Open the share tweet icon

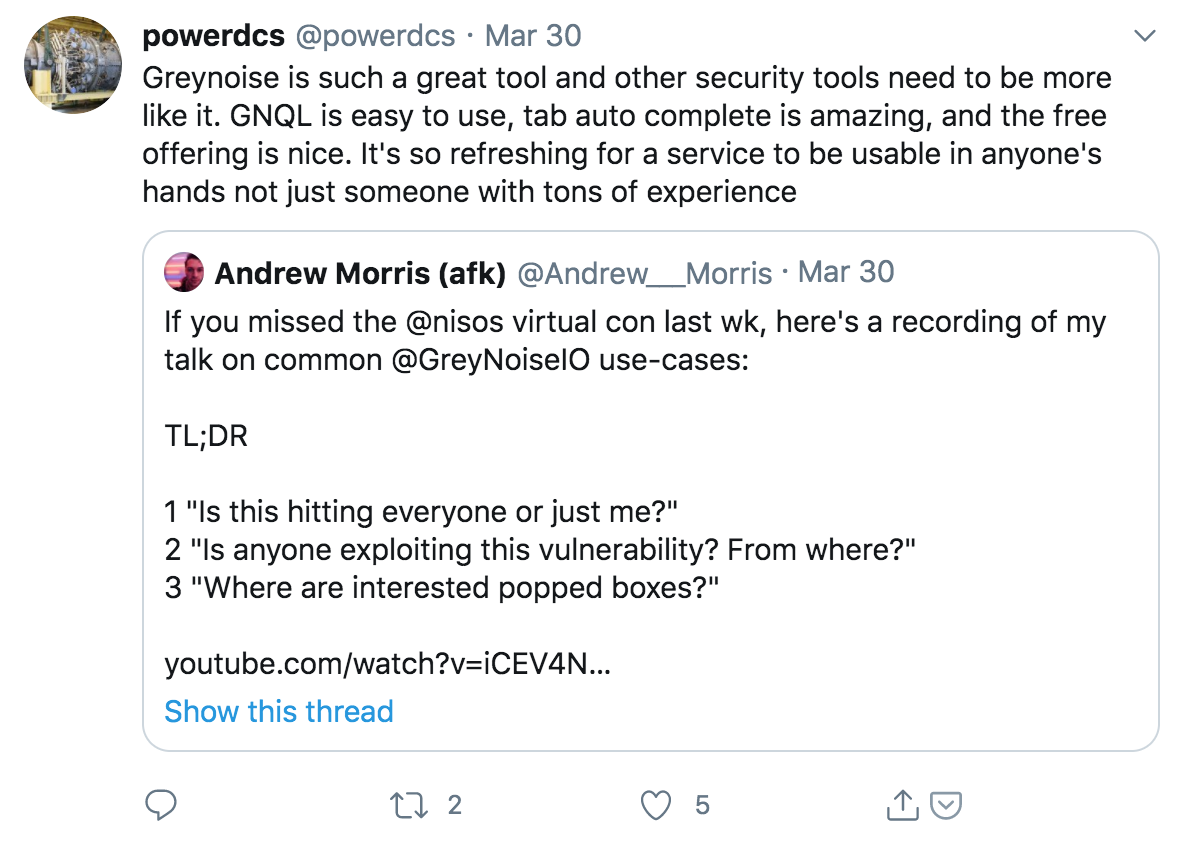[902, 804]
